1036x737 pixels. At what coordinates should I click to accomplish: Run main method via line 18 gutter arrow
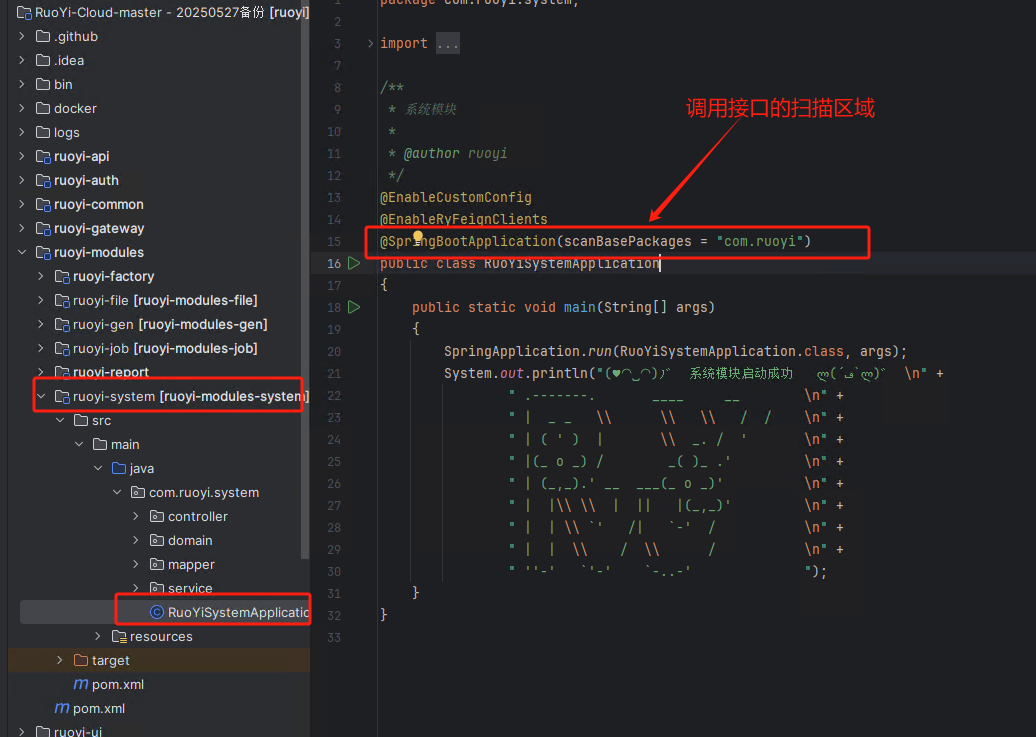355,307
